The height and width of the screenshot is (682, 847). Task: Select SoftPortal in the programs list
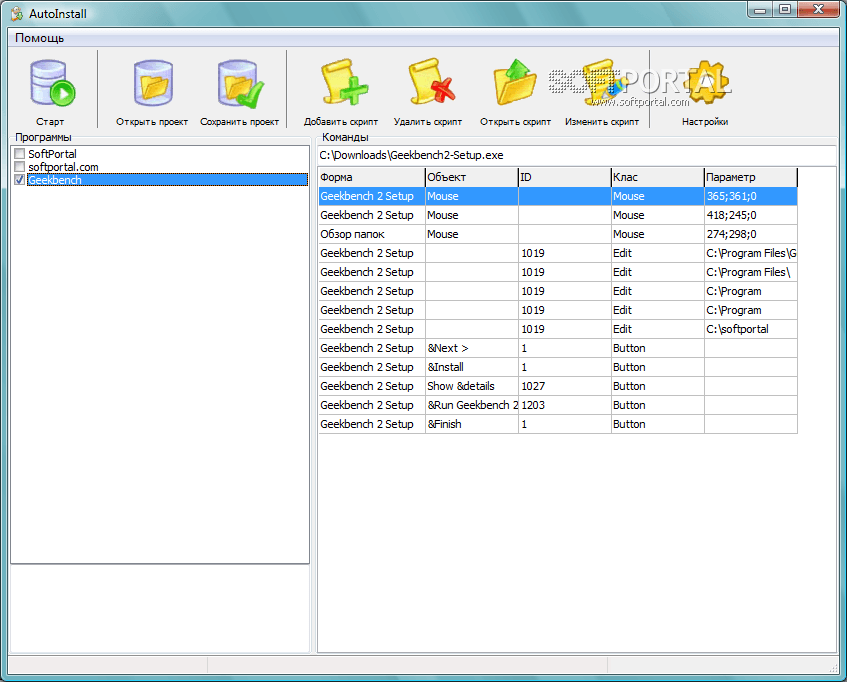pos(52,154)
